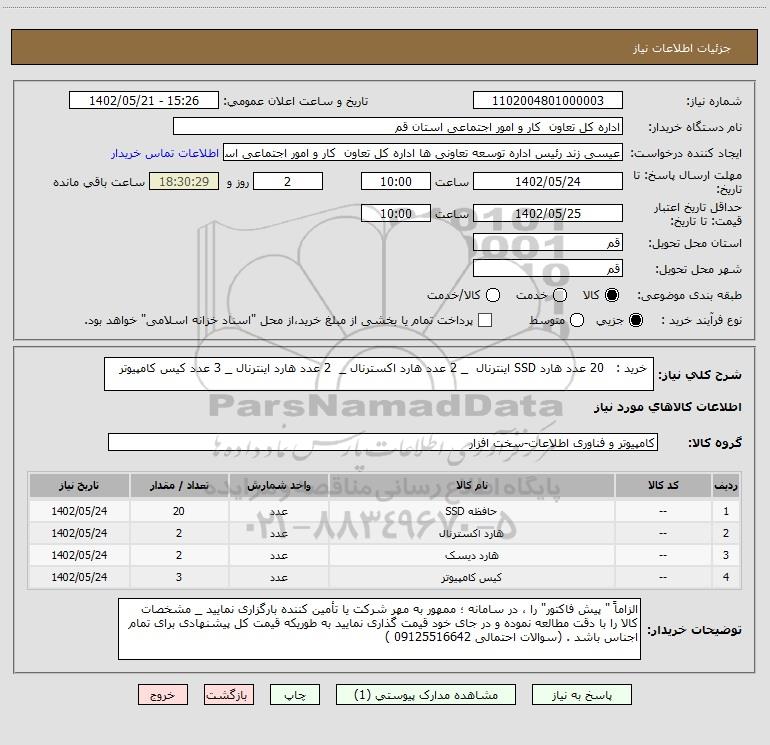Viewport: 770px width, 745px height.
Task: Click quantity 3 in the کیس کامپیوتر row
Action: tap(179, 578)
